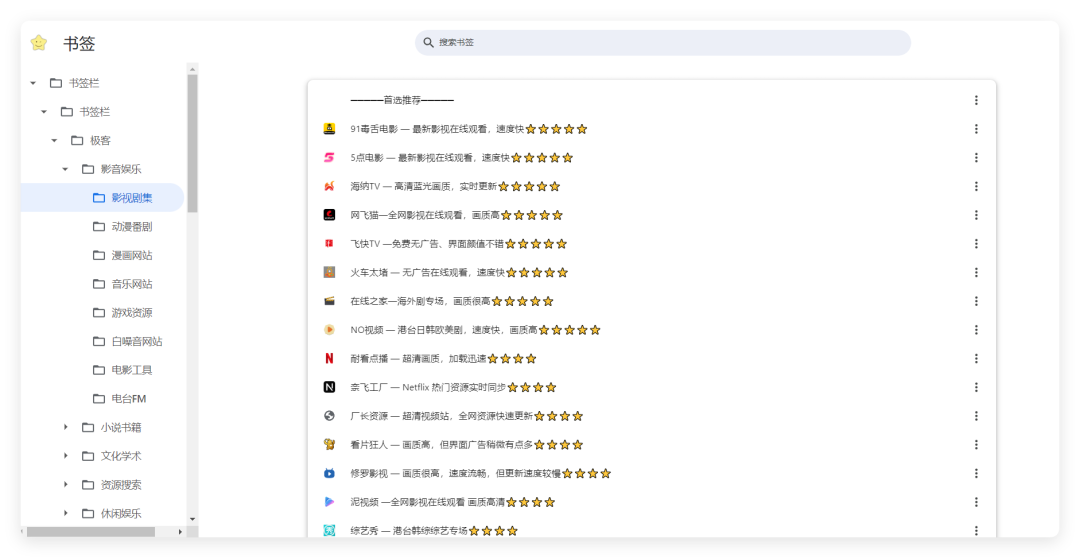Expand the 文化学术 folder arrow
Screen dimensions: 1080x558
tap(65, 456)
